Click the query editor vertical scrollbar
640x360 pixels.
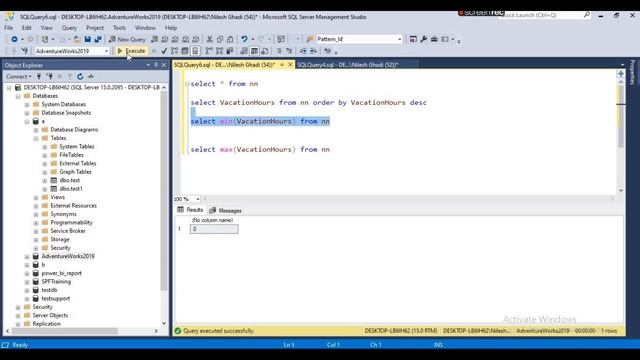click(621, 116)
